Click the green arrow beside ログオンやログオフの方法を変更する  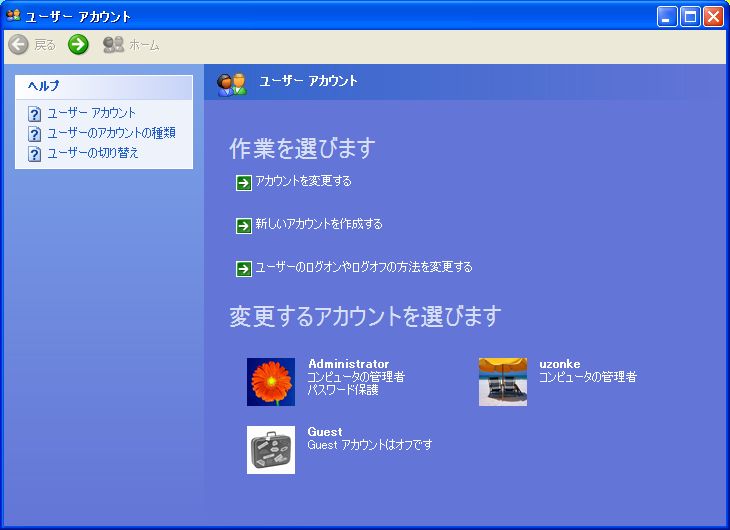click(x=243, y=269)
